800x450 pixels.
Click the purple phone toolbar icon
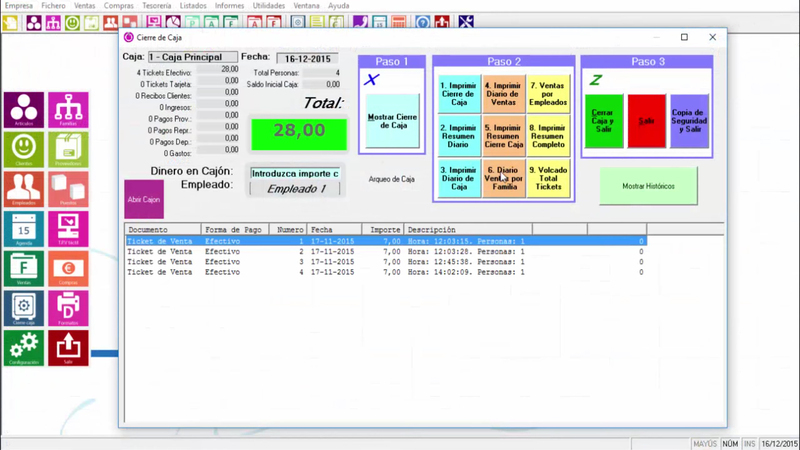click(360, 22)
